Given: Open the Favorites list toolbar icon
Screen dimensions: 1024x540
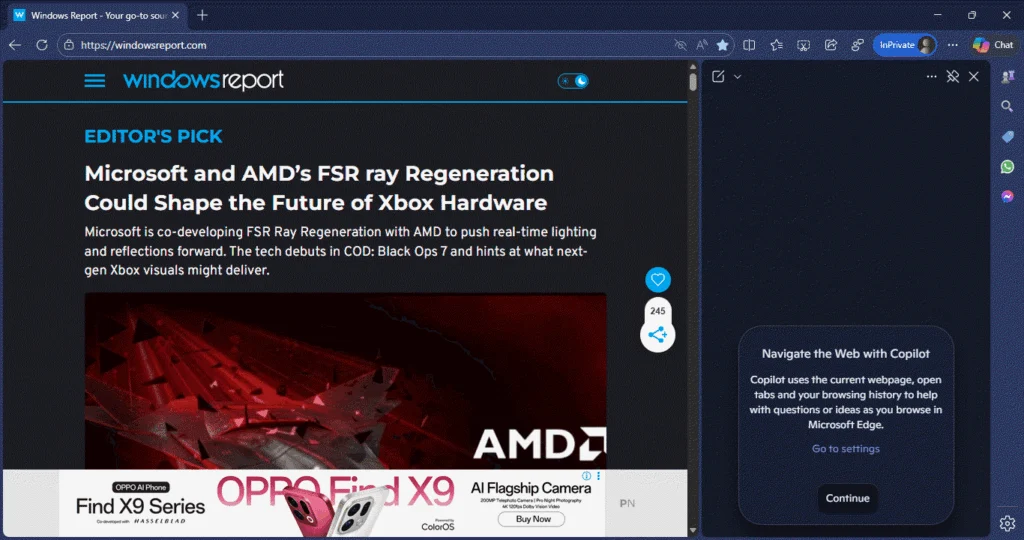Looking at the screenshot, I should [x=776, y=45].
